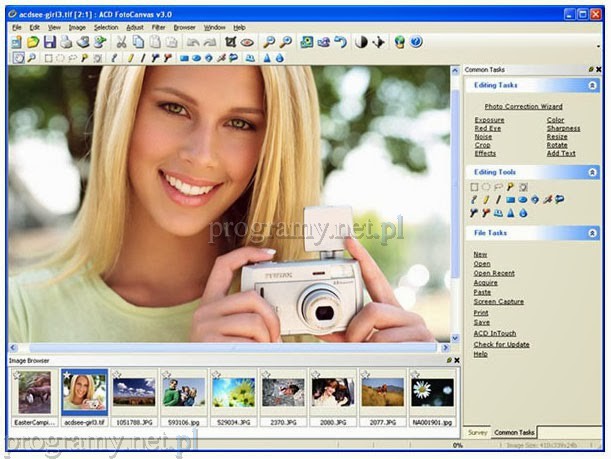Screen dimensions: 611x459
Task: Click the Red Eye reduction toolbar icon
Action: [x=247, y=42]
